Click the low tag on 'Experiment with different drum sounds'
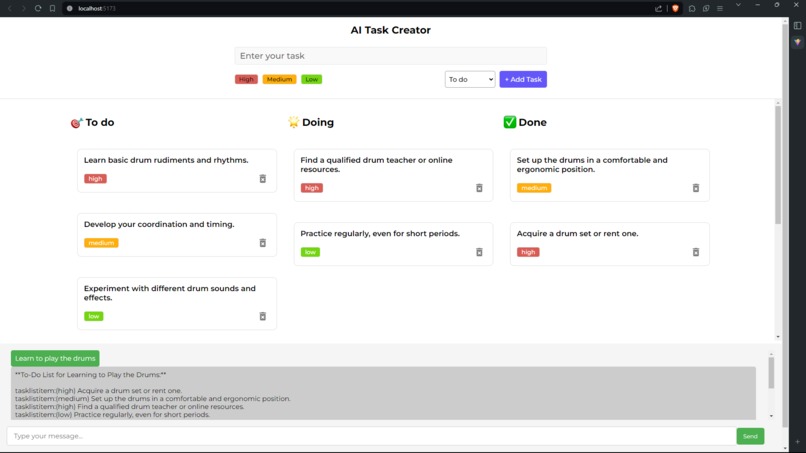Viewport: 806px width, 453px height. click(x=94, y=316)
